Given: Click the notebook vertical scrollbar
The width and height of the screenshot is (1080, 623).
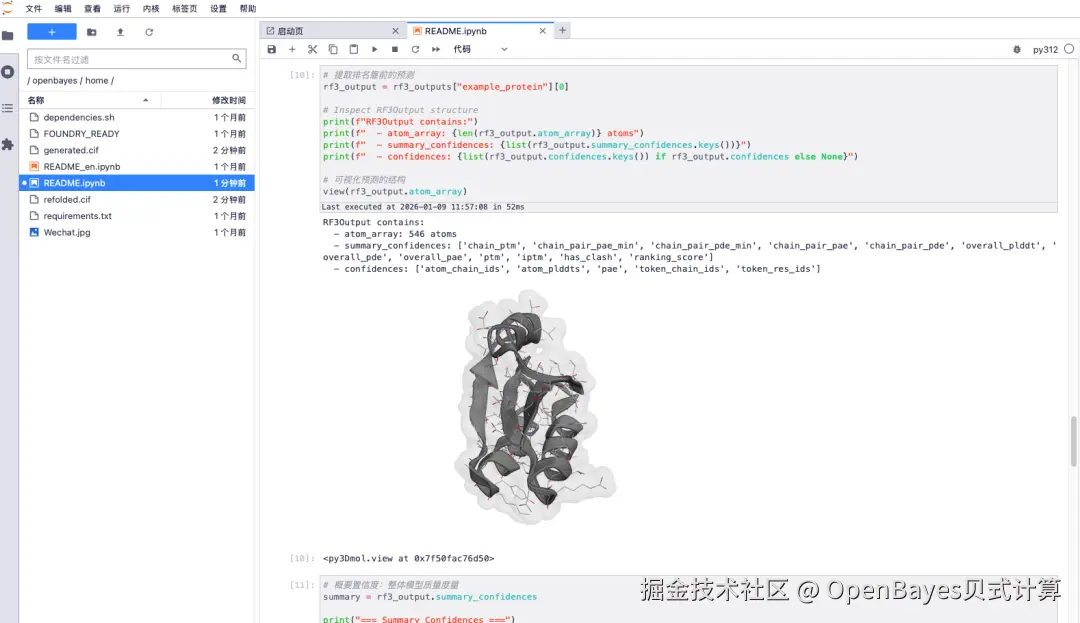Looking at the screenshot, I should click(x=1073, y=442).
